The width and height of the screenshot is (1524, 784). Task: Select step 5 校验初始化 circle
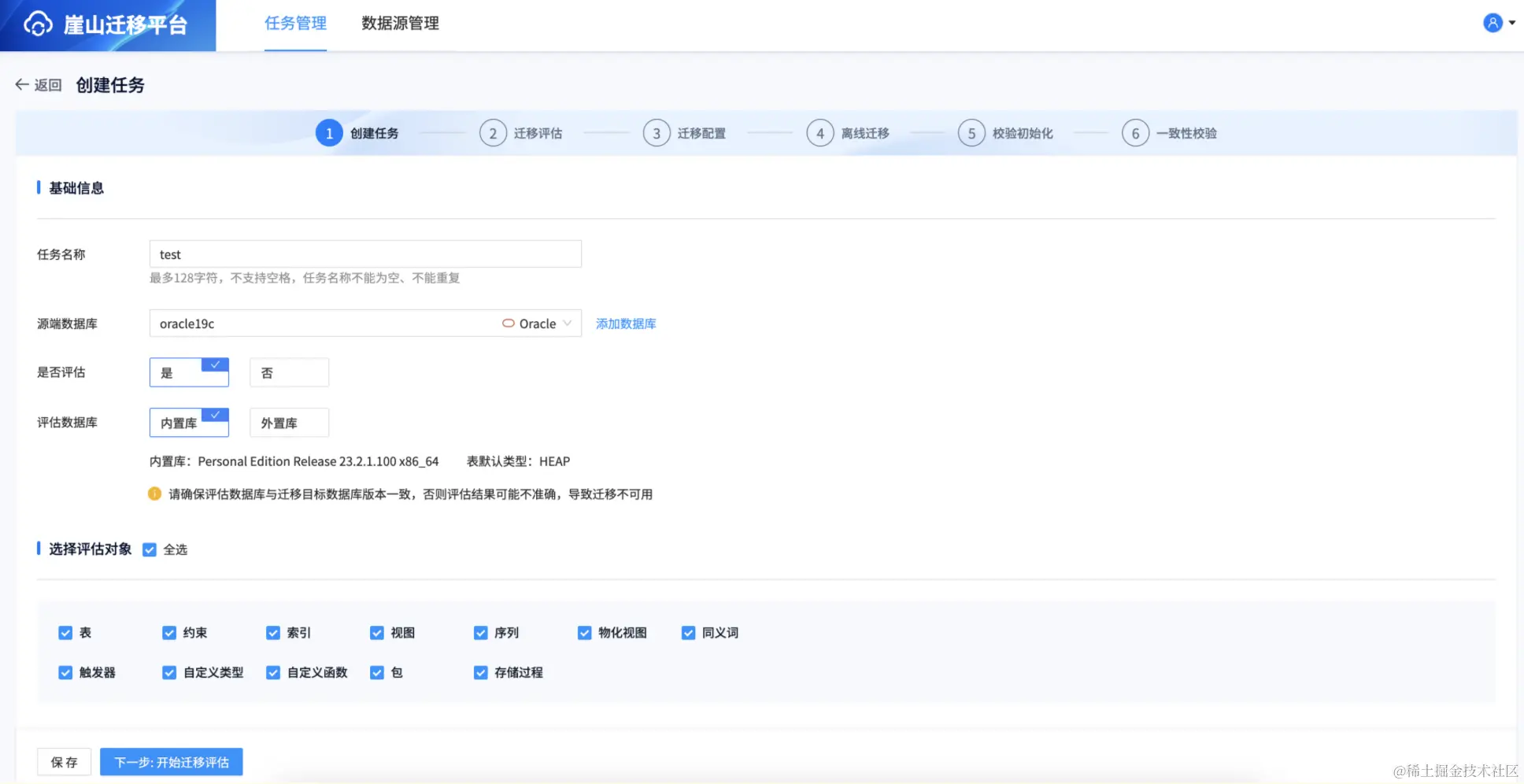click(971, 133)
